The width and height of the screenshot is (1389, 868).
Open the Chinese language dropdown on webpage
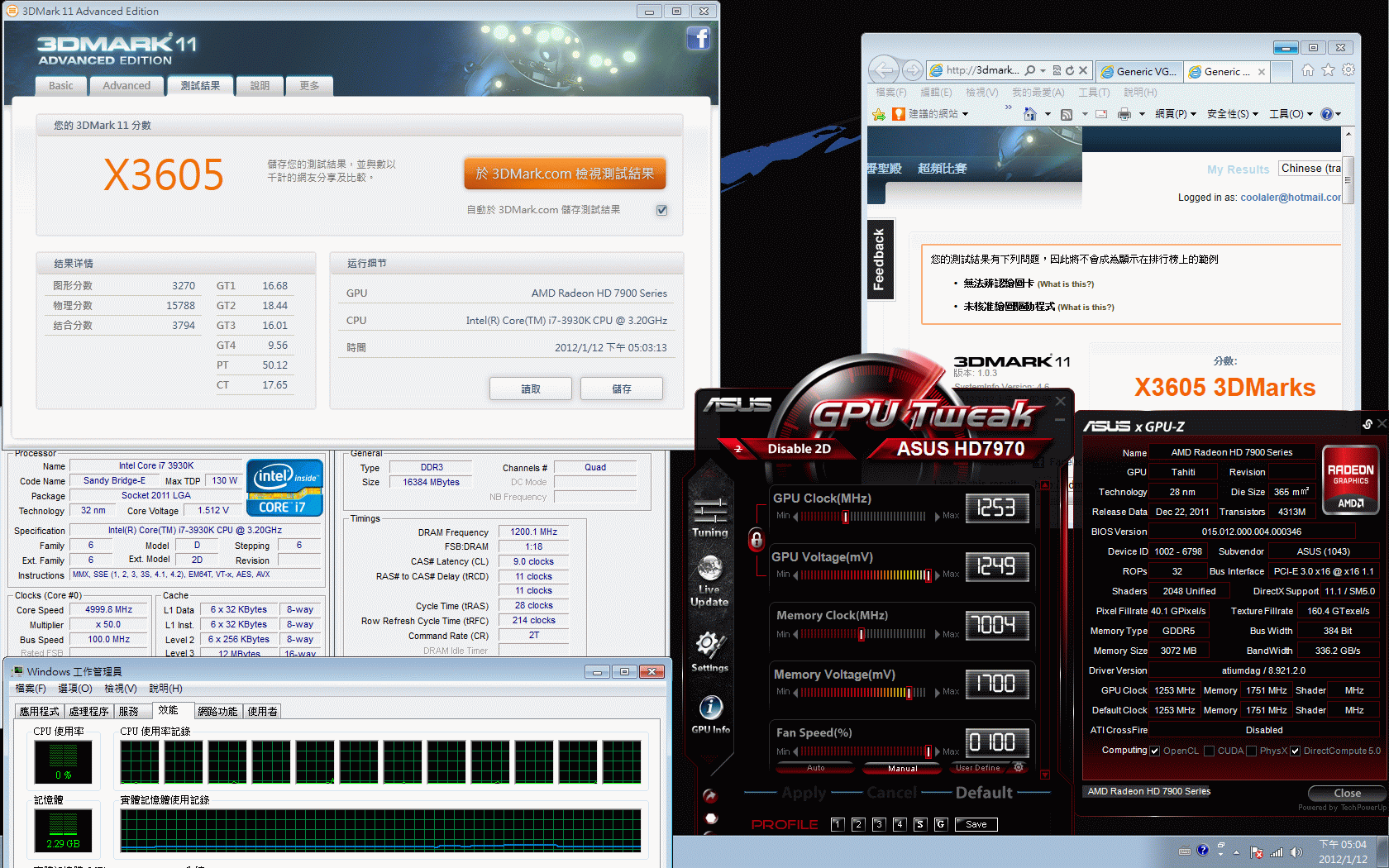1310,169
